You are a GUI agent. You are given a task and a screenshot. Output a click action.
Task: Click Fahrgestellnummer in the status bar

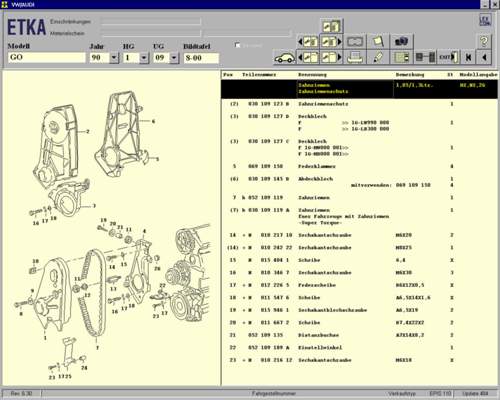274,394
